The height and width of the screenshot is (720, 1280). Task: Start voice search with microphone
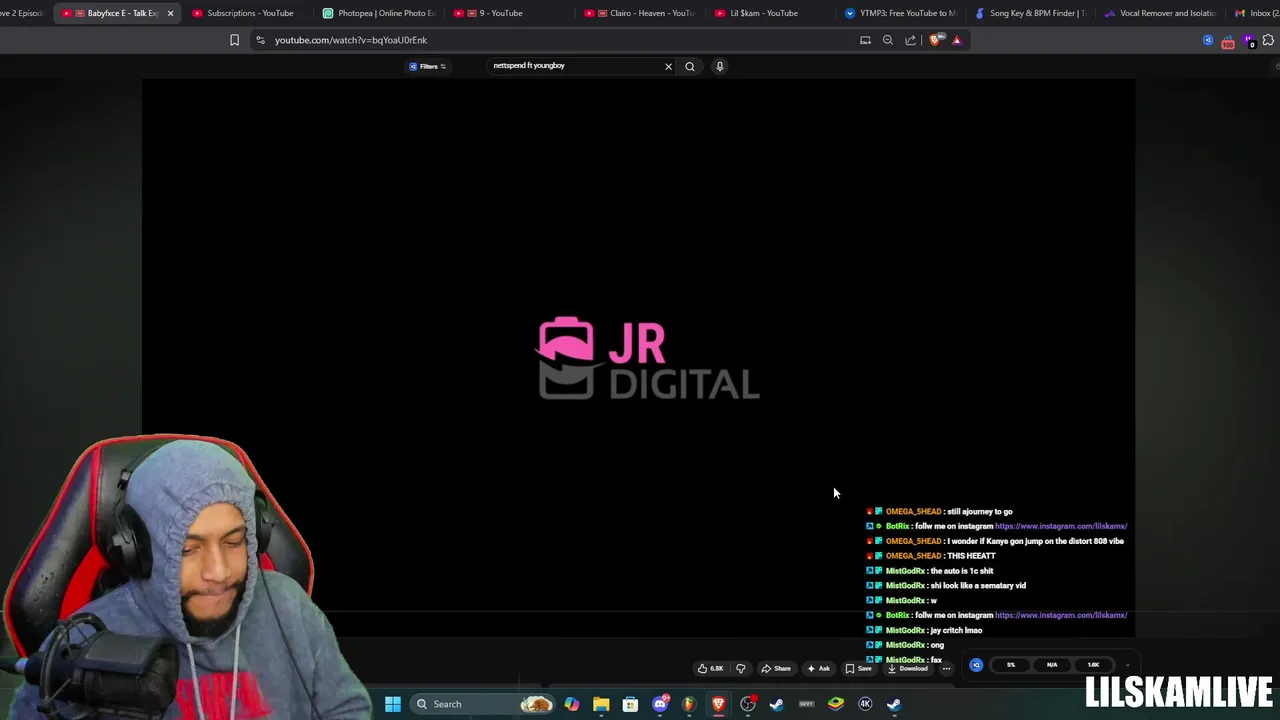(x=719, y=66)
